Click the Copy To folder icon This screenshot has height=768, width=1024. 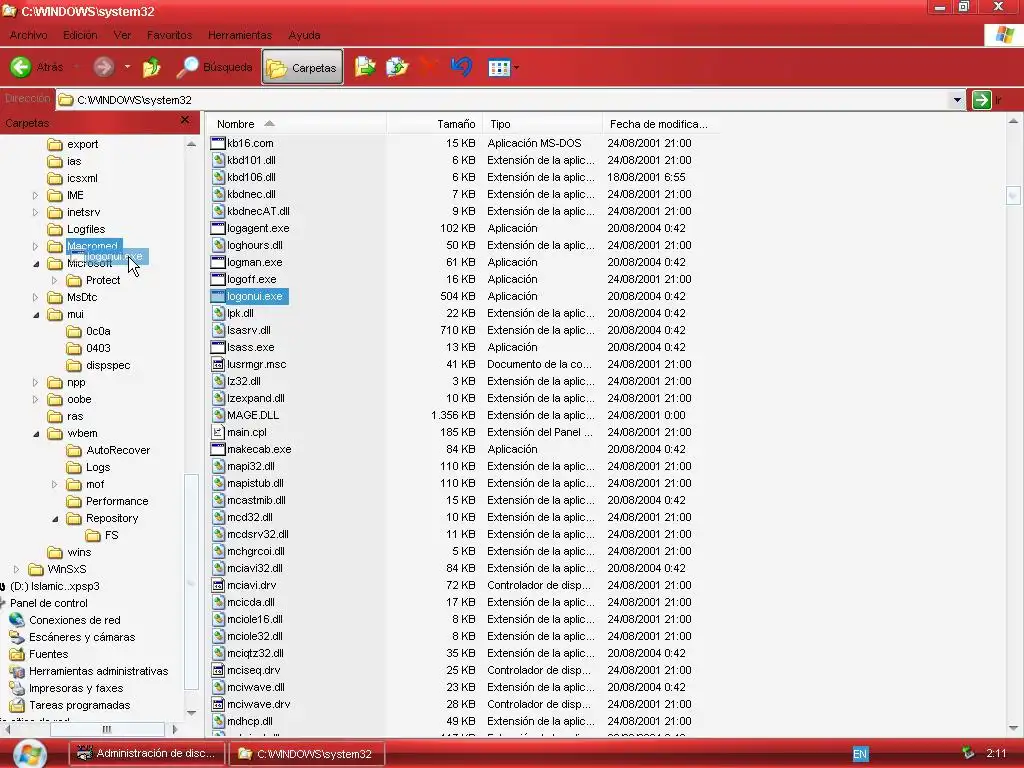click(x=397, y=67)
